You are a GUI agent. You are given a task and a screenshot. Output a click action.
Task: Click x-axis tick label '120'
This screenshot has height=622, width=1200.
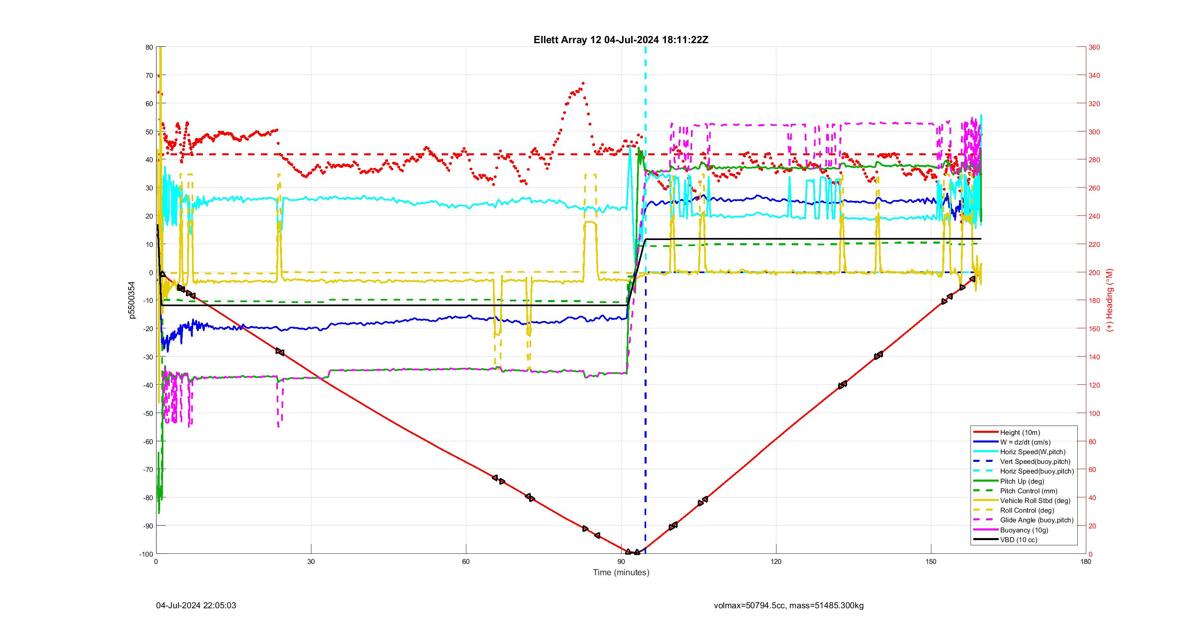pos(776,561)
